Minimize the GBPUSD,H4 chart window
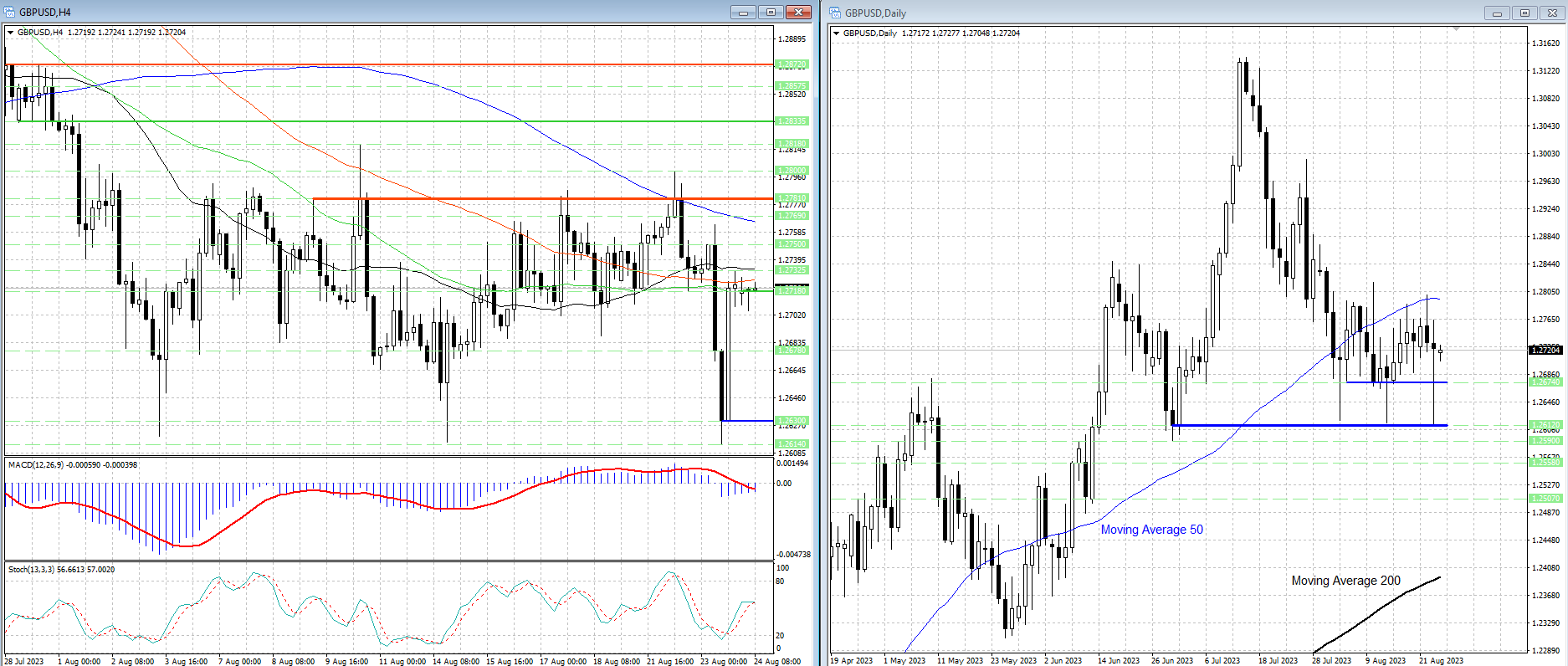The height and width of the screenshot is (666, 1568). pyautogui.click(x=743, y=12)
